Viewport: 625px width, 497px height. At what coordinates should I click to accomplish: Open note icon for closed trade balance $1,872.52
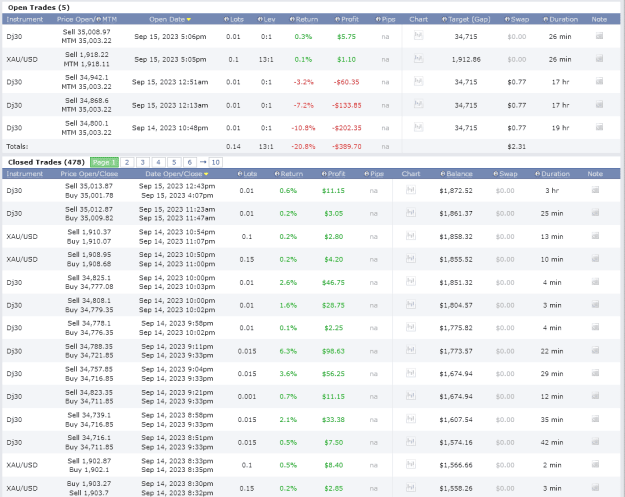[x=595, y=190]
